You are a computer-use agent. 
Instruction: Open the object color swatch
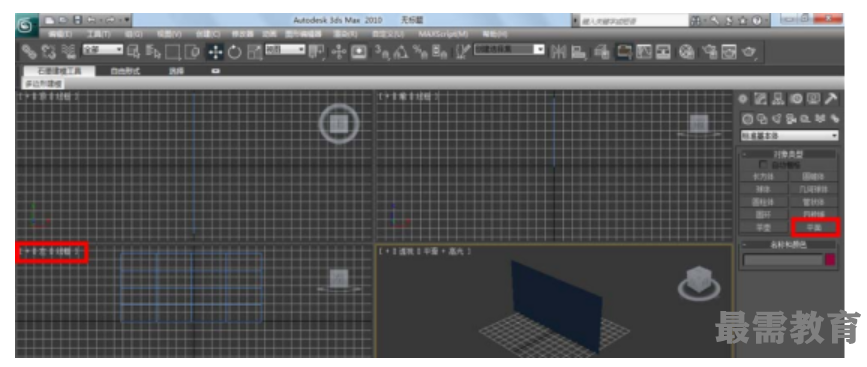pos(831,260)
